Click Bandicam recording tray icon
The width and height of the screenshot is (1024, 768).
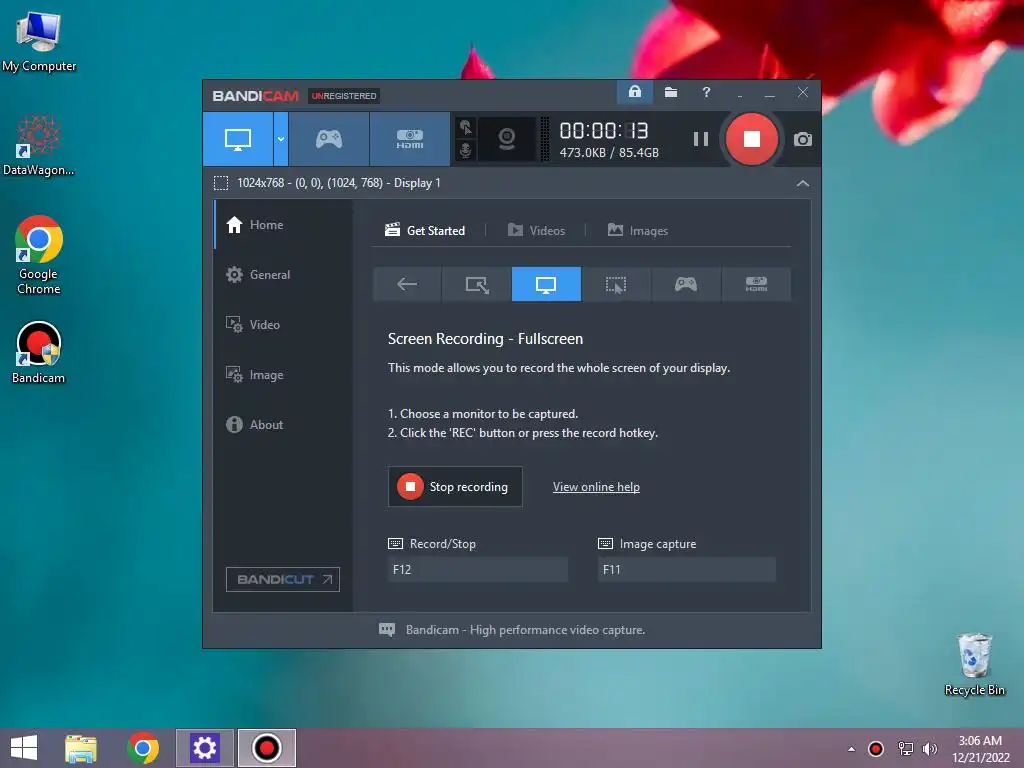pyautogui.click(x=876, y=749)
